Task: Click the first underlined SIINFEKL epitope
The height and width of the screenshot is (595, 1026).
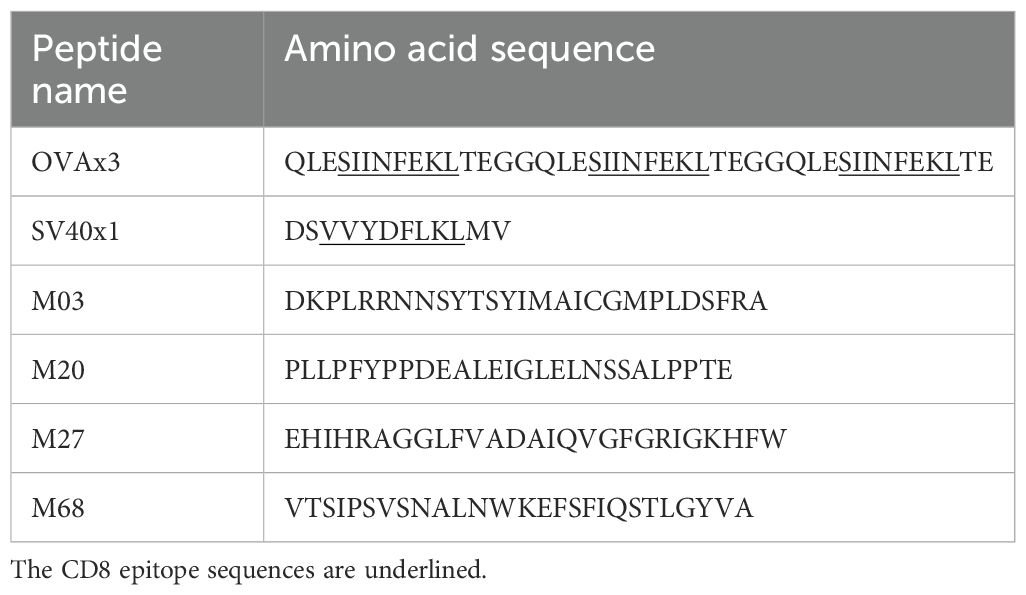Action: click(x=398, y=162)
